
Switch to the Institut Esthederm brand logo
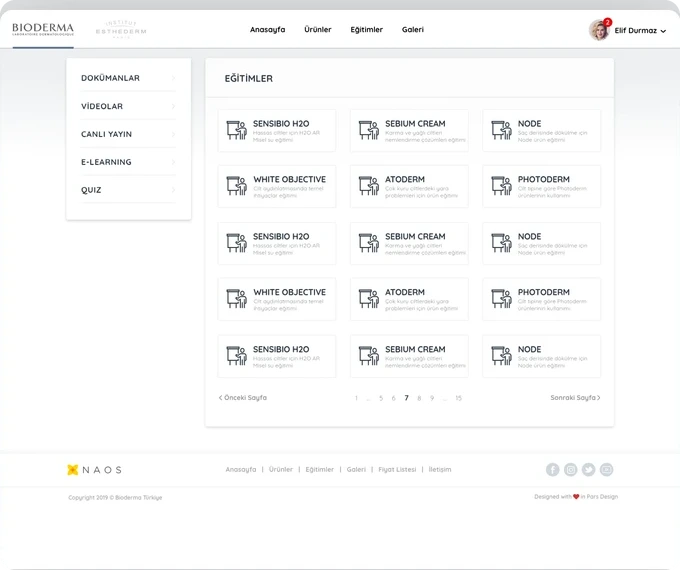pyautogui.click(x=121, y=29)
